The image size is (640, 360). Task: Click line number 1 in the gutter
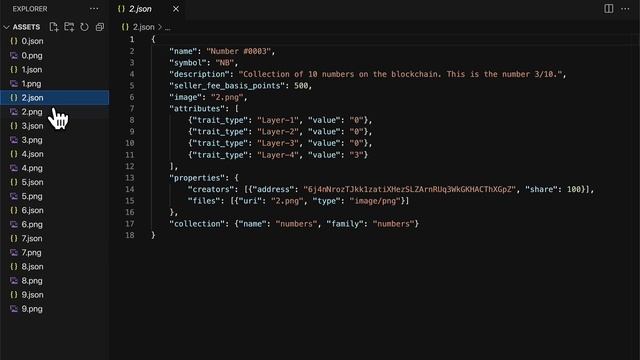(x=132, y=40)
